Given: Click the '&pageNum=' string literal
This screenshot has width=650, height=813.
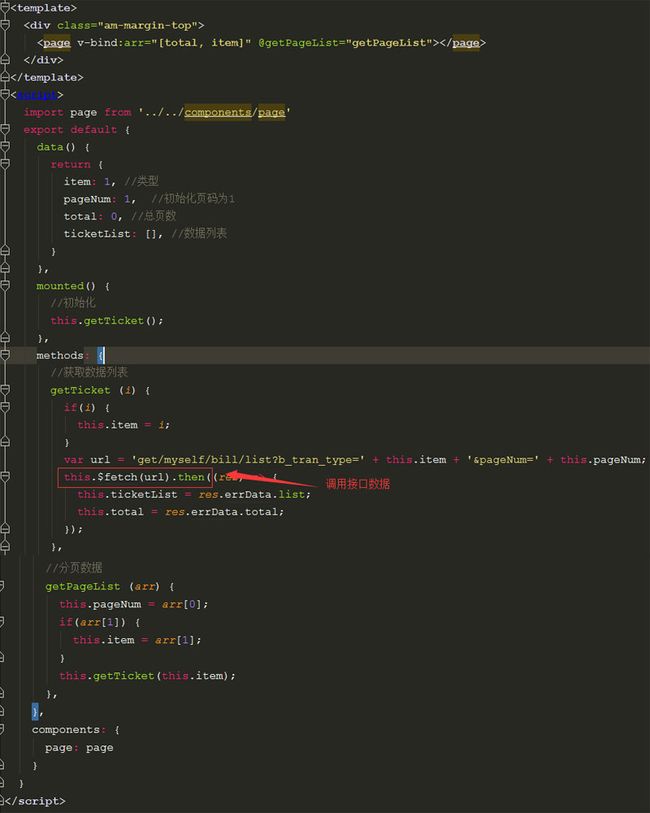Looking at the screenshot, I should 503,459.
